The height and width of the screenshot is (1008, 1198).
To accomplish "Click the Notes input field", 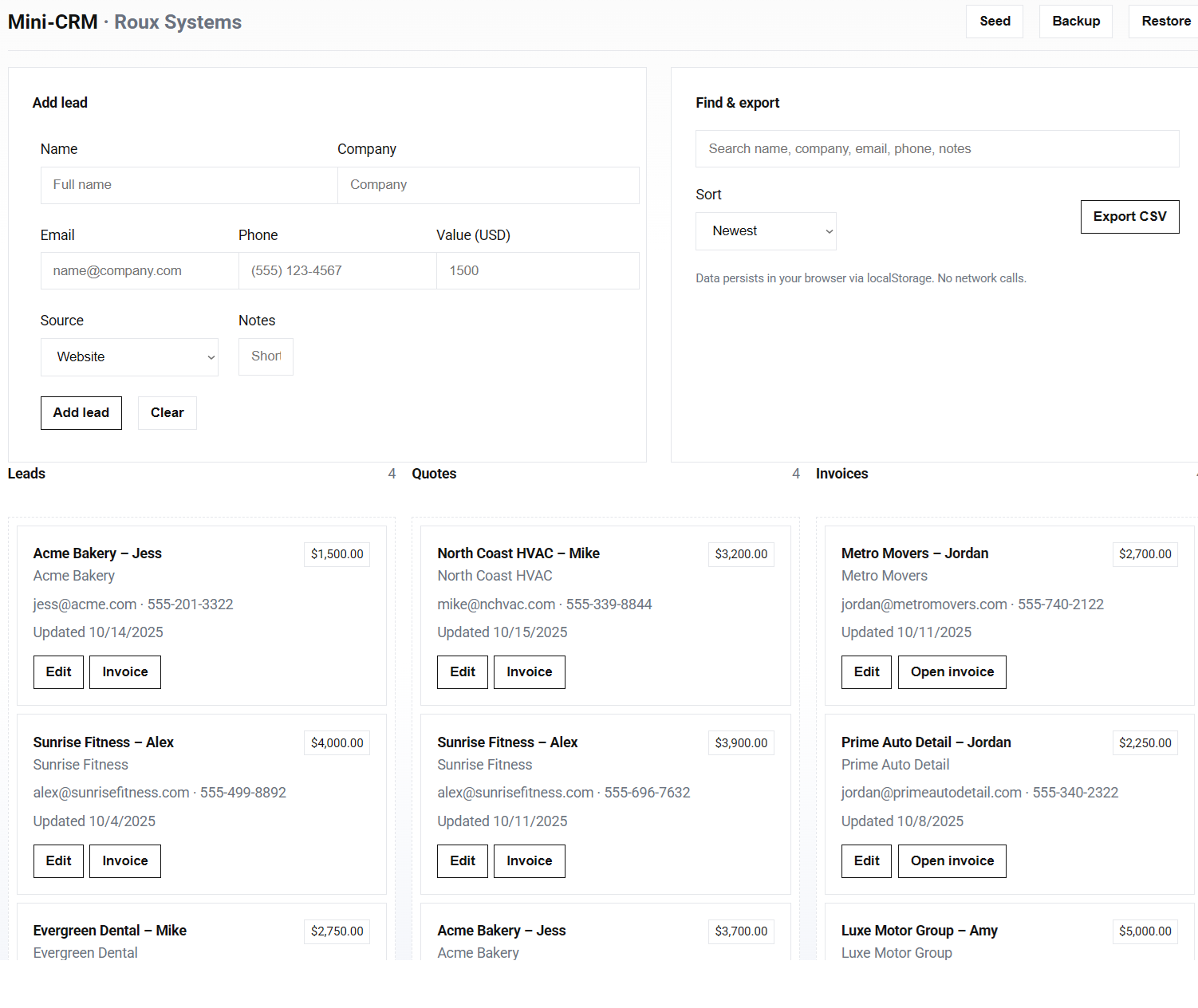I will [266, 356].
